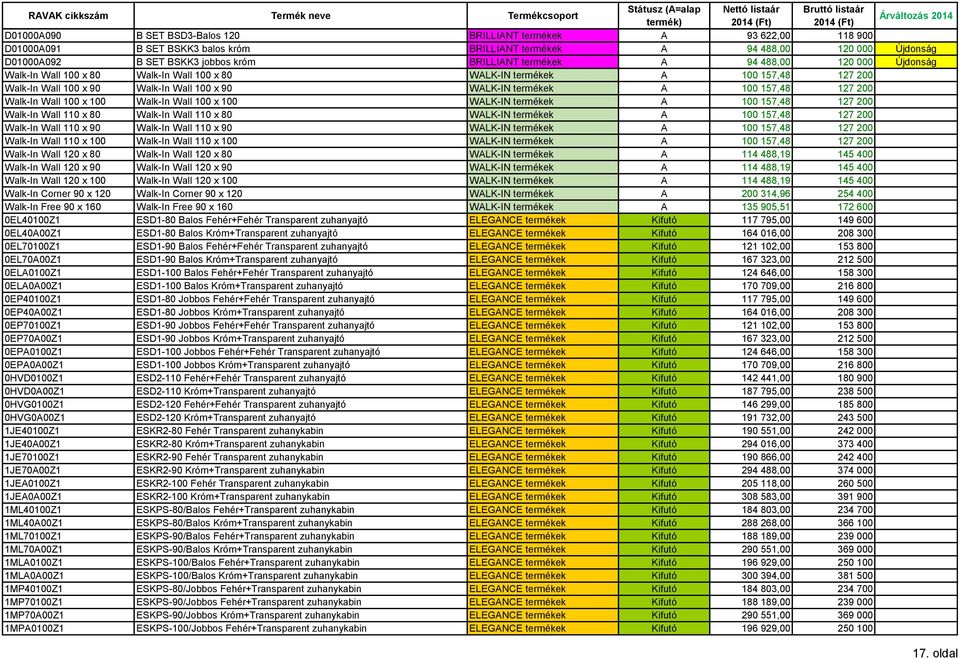Select gross price 391 900
Screen dimensions: 960x658
855,496
